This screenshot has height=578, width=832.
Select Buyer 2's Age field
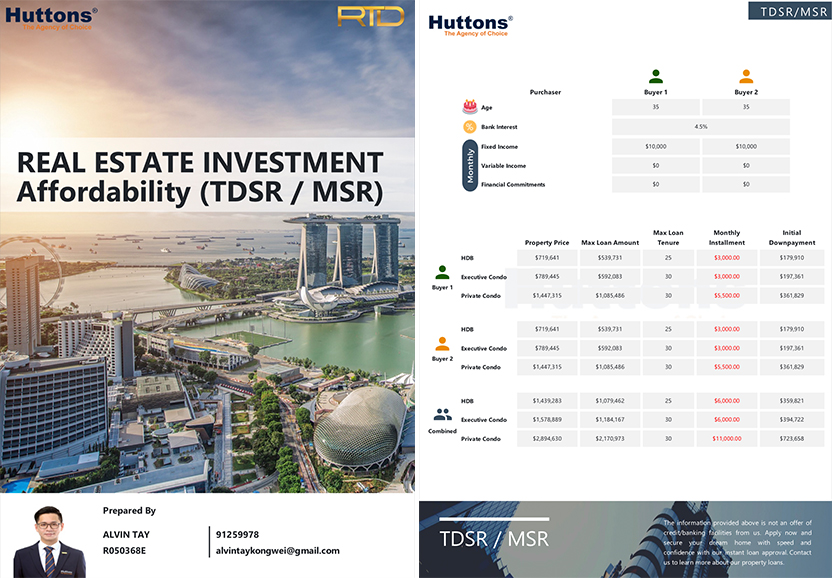pos(746,107)
